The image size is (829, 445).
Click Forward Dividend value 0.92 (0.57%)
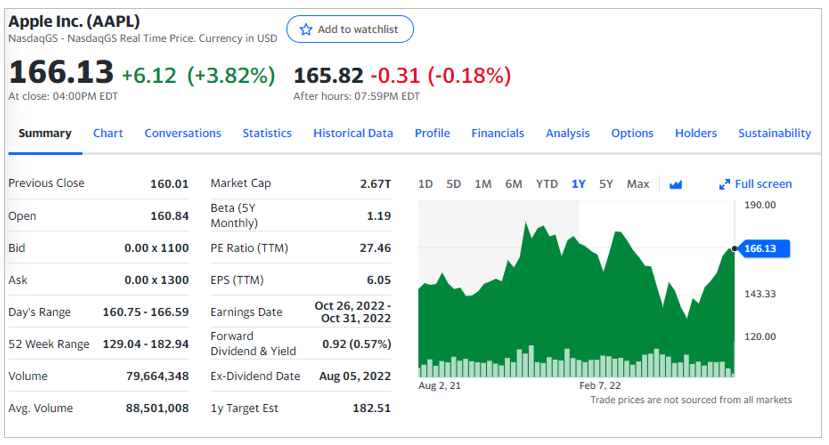pyautogui.click(x=357, y=344)
